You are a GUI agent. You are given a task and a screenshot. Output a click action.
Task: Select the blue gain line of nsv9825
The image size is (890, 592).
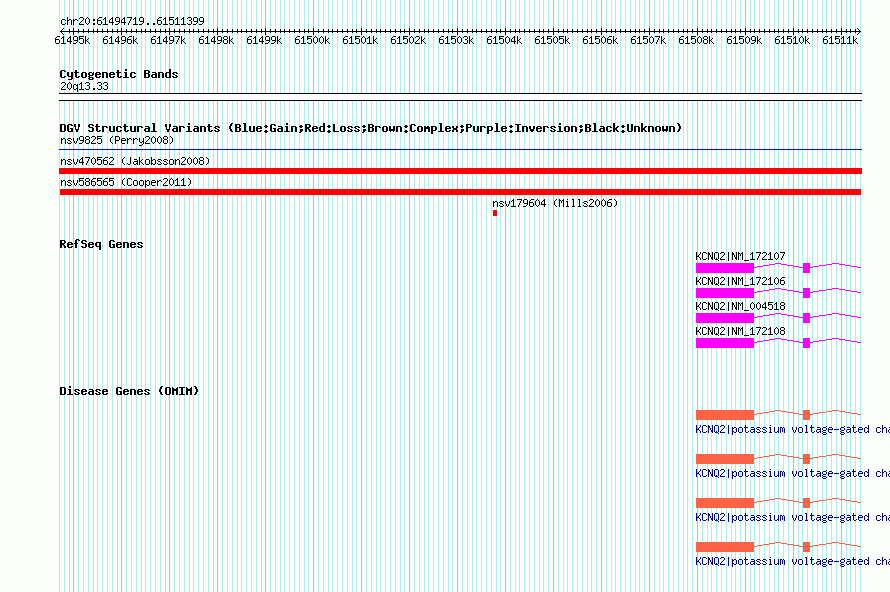(x=460, y=150)
